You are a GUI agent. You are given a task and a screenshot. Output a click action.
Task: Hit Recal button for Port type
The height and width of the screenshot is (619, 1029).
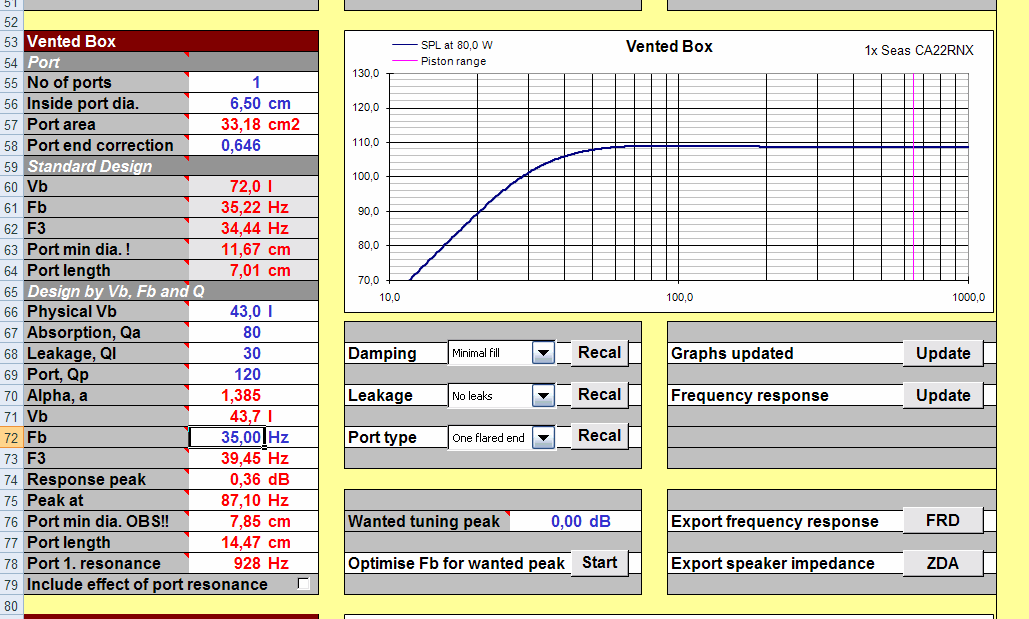[x=599, y=436]
